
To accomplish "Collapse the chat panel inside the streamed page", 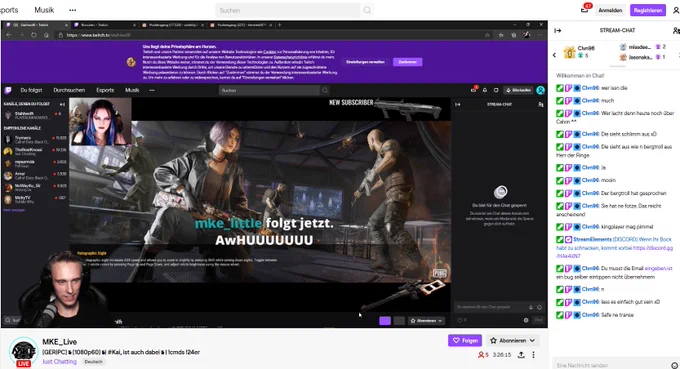I will pos(458,104).
